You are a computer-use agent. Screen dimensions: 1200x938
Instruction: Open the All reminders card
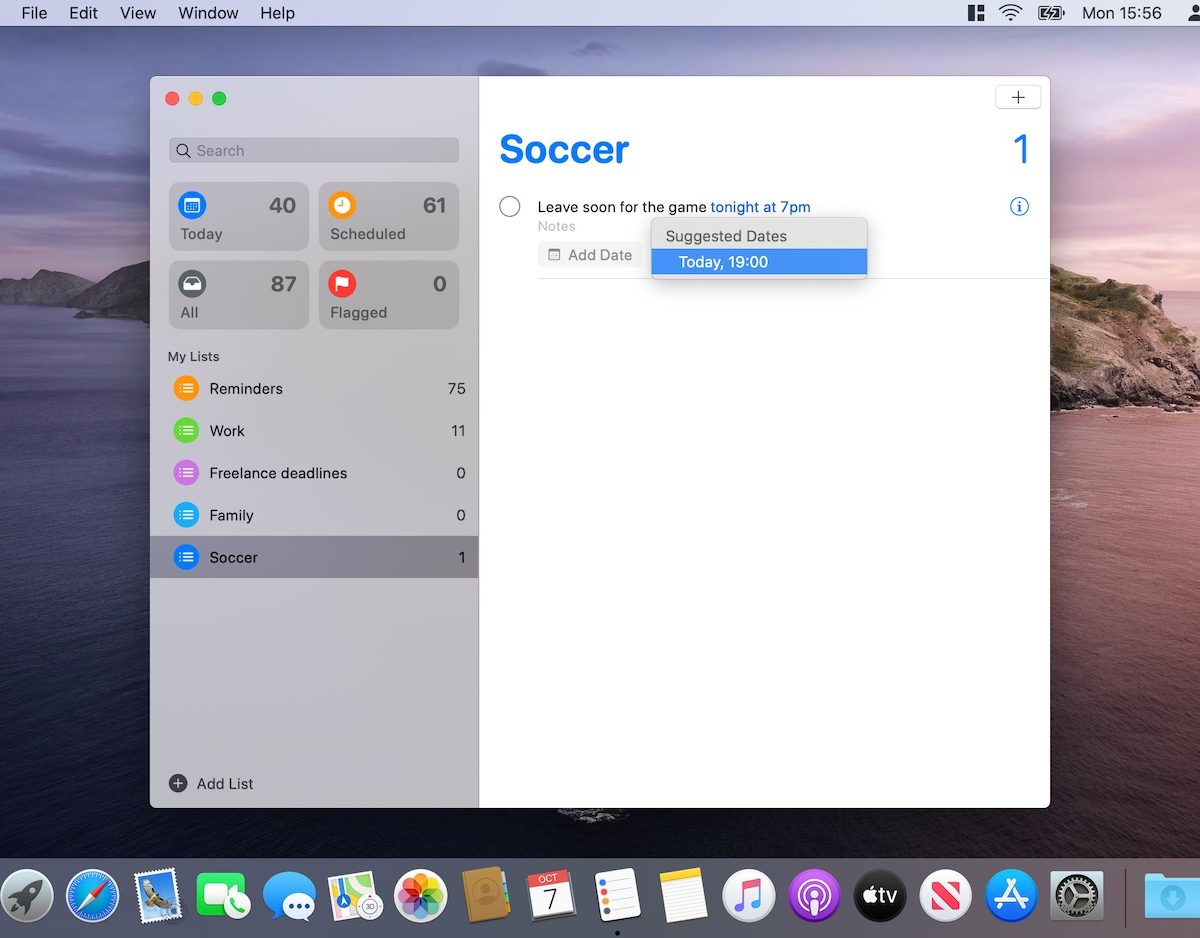point(238,295)
